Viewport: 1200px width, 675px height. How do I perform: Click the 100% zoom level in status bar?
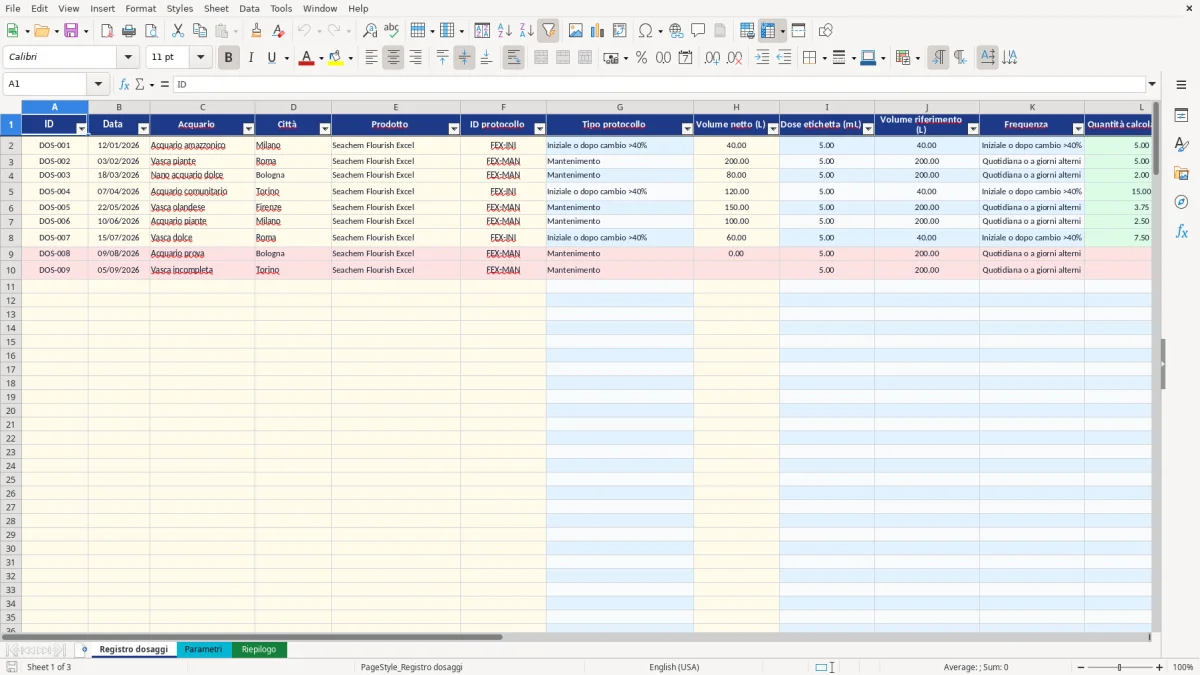coord(1183,667)
